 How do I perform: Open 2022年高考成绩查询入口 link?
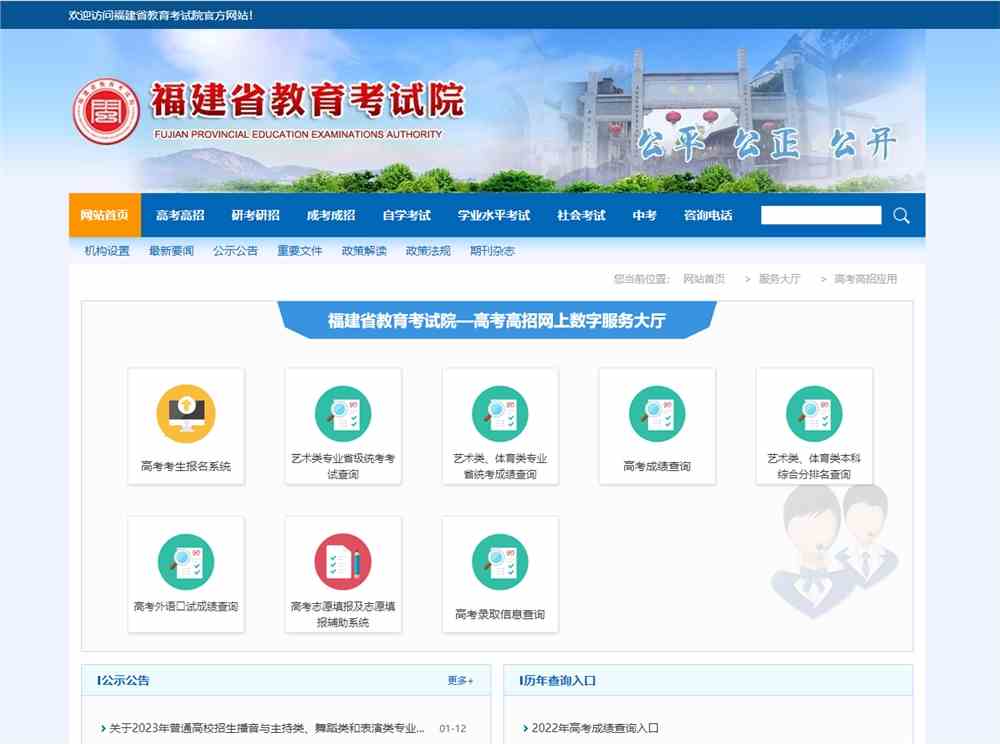tap(594, 727)
